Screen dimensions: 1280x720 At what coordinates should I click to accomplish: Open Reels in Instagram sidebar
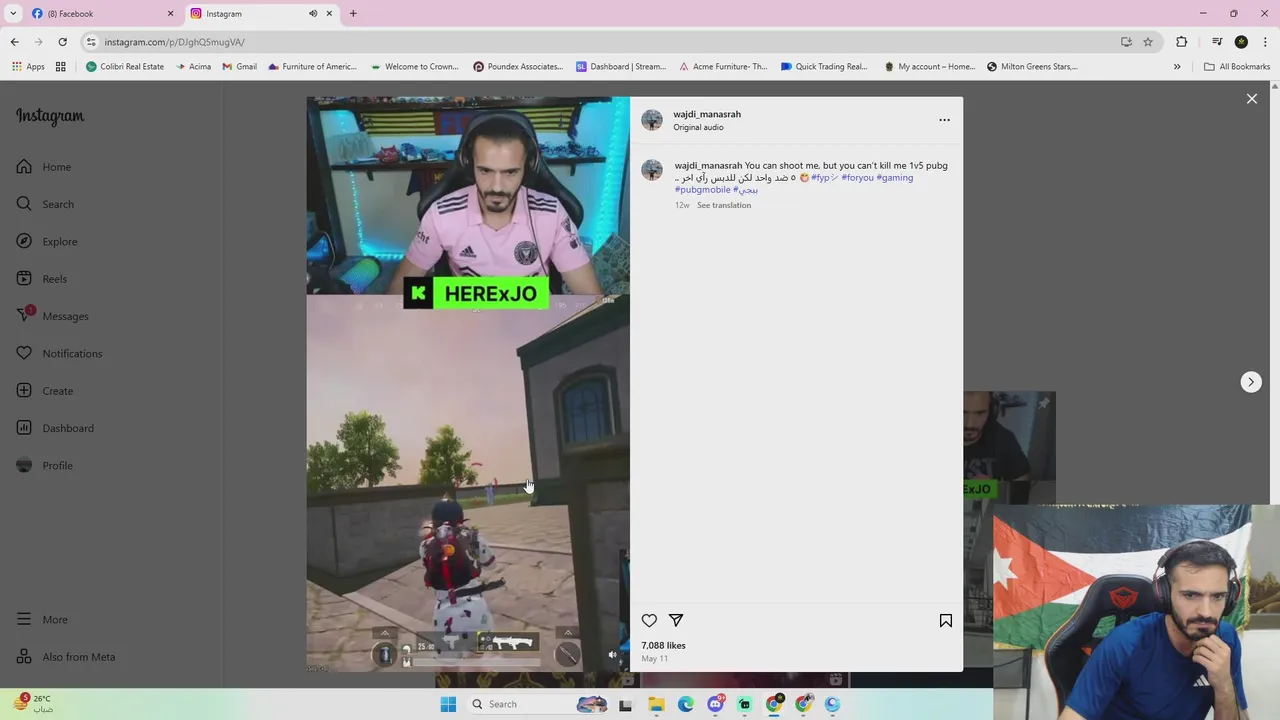click(x=54, y=279)
